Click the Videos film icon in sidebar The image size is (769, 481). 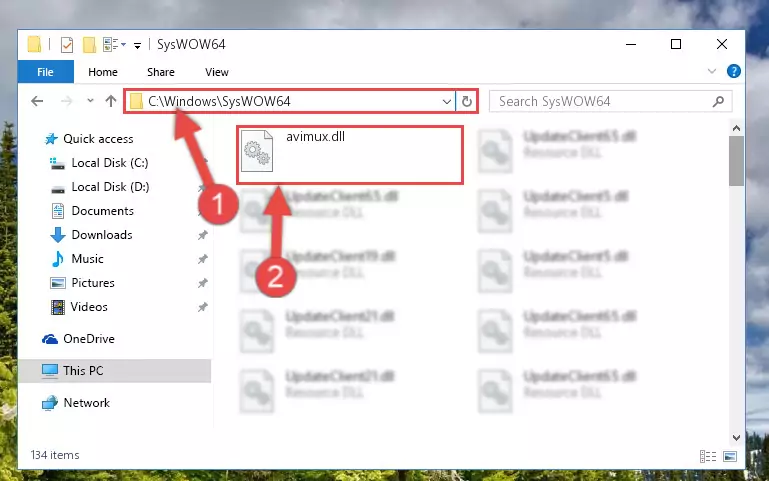pyautogui.click(x=58, y=307)
